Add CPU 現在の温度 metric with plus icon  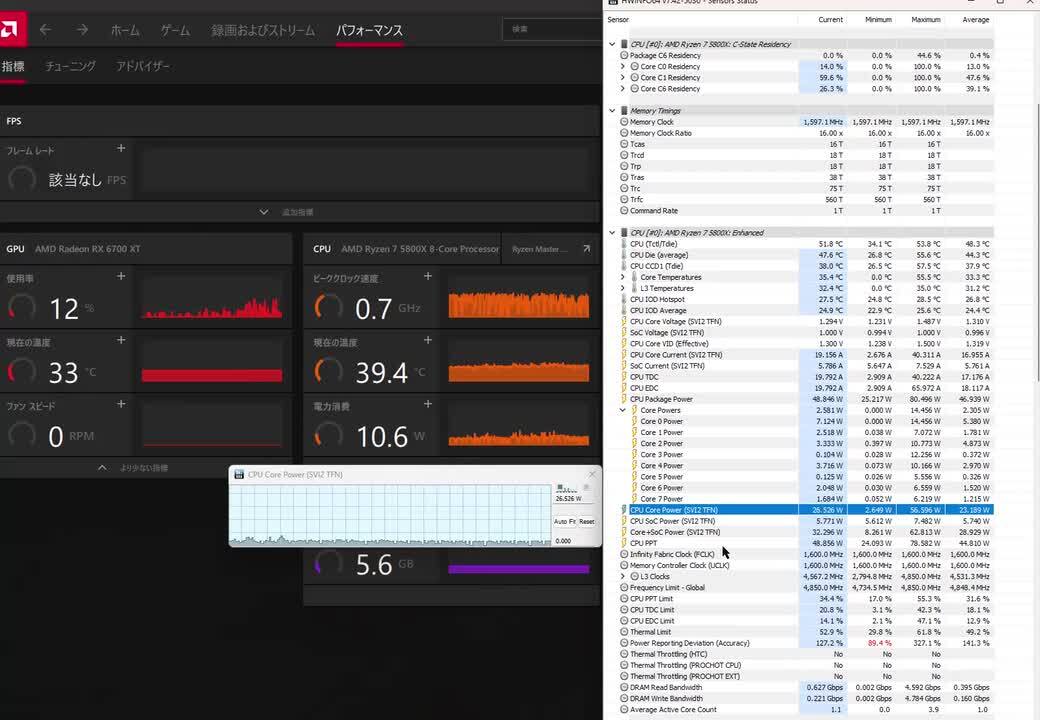click(428, 340)
